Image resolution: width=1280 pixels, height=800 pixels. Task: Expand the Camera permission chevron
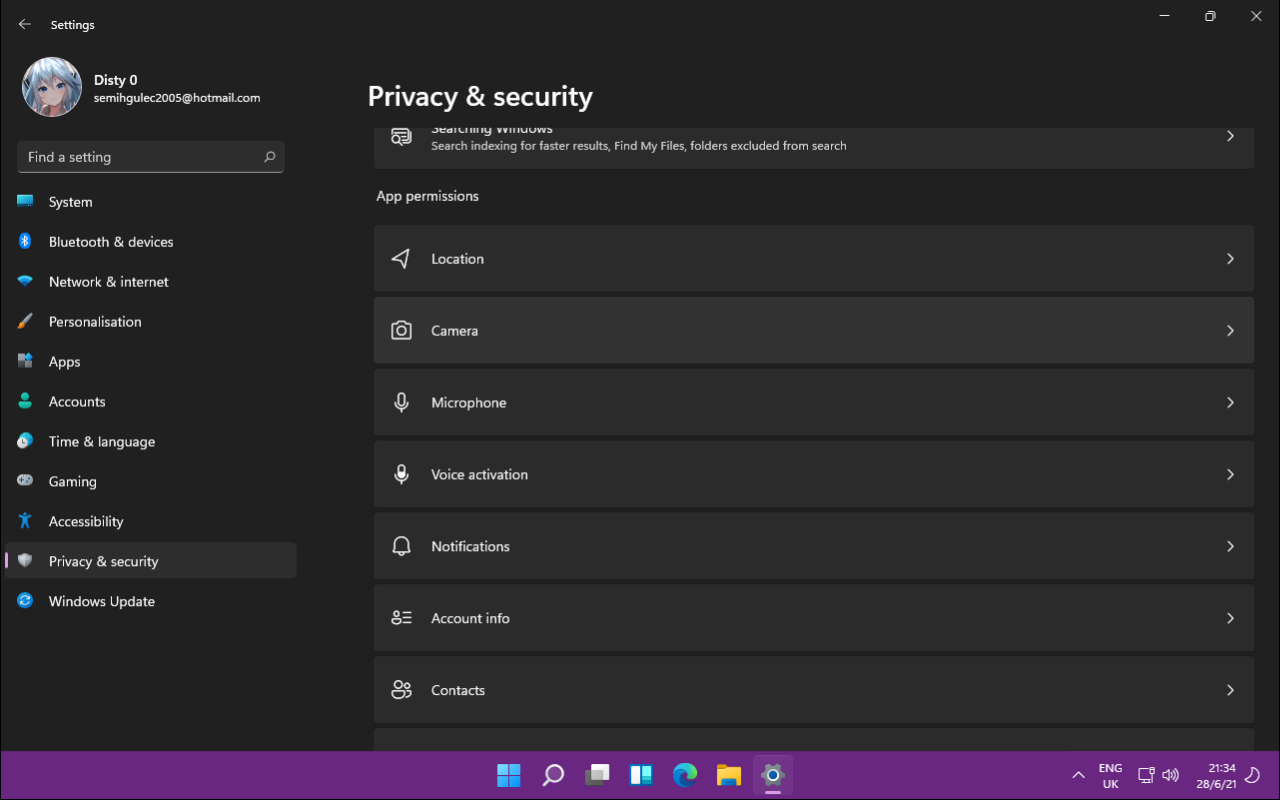1231,331
